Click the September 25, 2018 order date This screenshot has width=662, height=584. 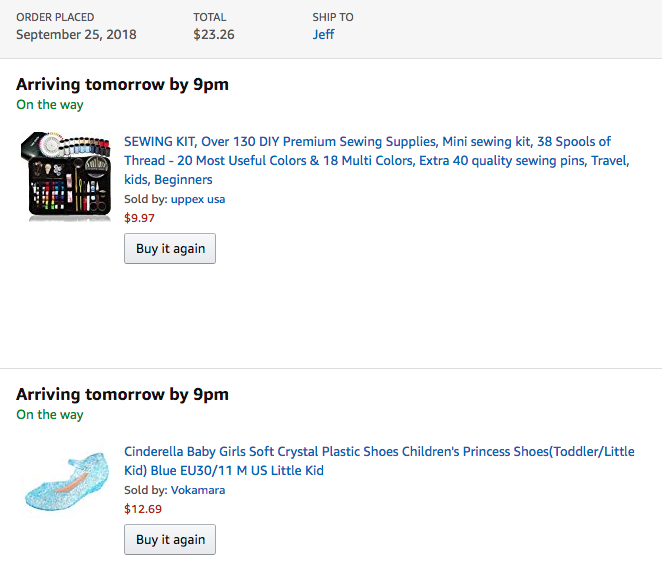[76, 34]
